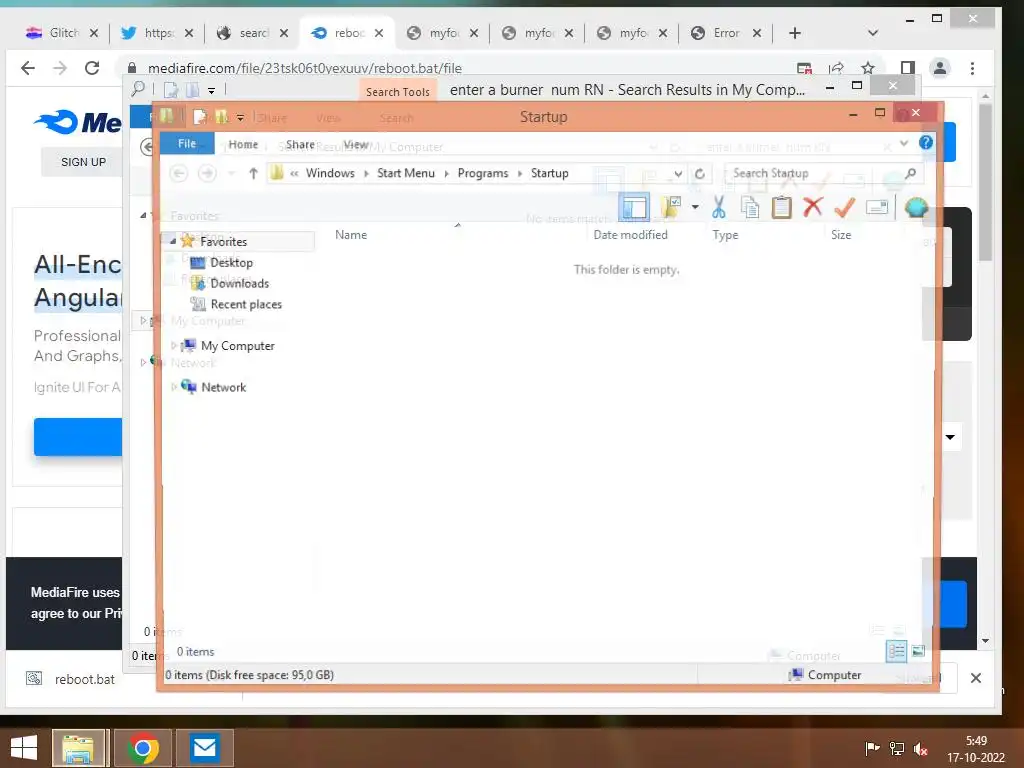
Task: Open Customize Quick Access Toolbar dropdown in Startup
Action: click(240, 118)
